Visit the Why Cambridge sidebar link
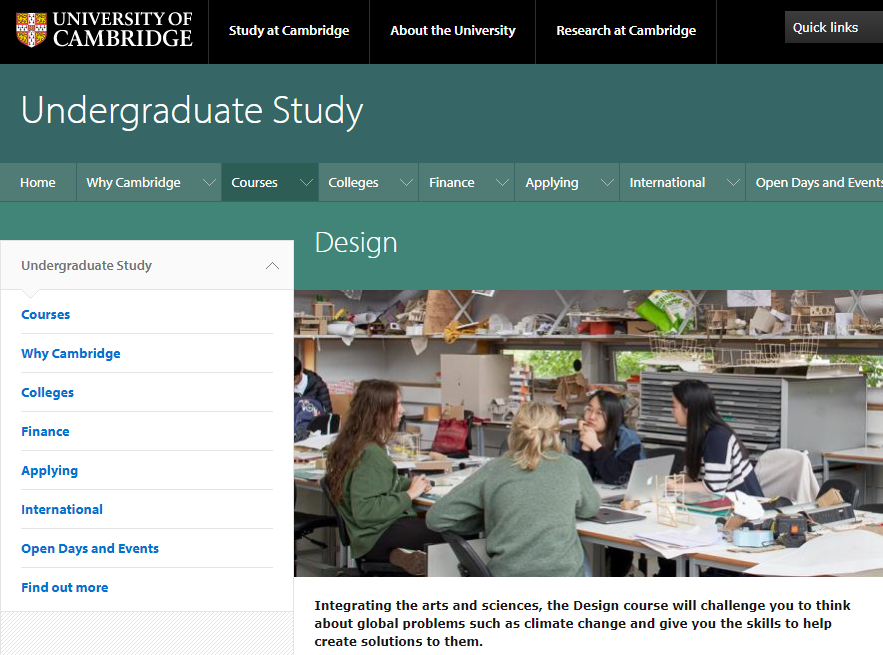Screen dimensions: 883x655 (x=71, y=354)
